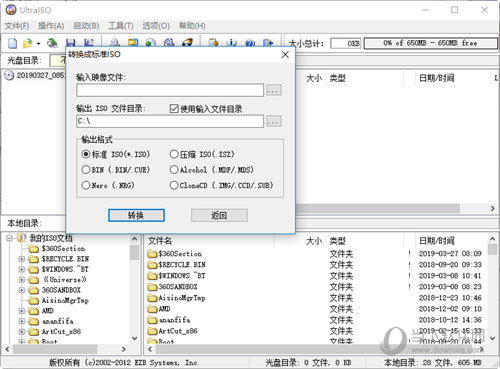This screenshot has width=500, height=369.
Task: Click folder icon of 360SANDBOX in file list
Action: [x=152, y=287]
